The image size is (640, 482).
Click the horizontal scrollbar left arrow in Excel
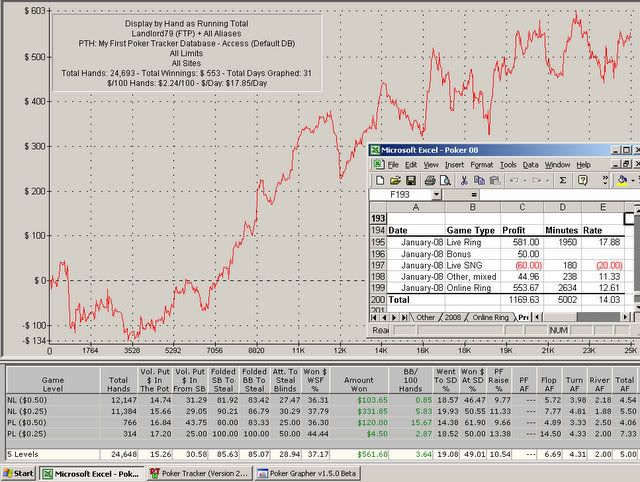(538, 317)
